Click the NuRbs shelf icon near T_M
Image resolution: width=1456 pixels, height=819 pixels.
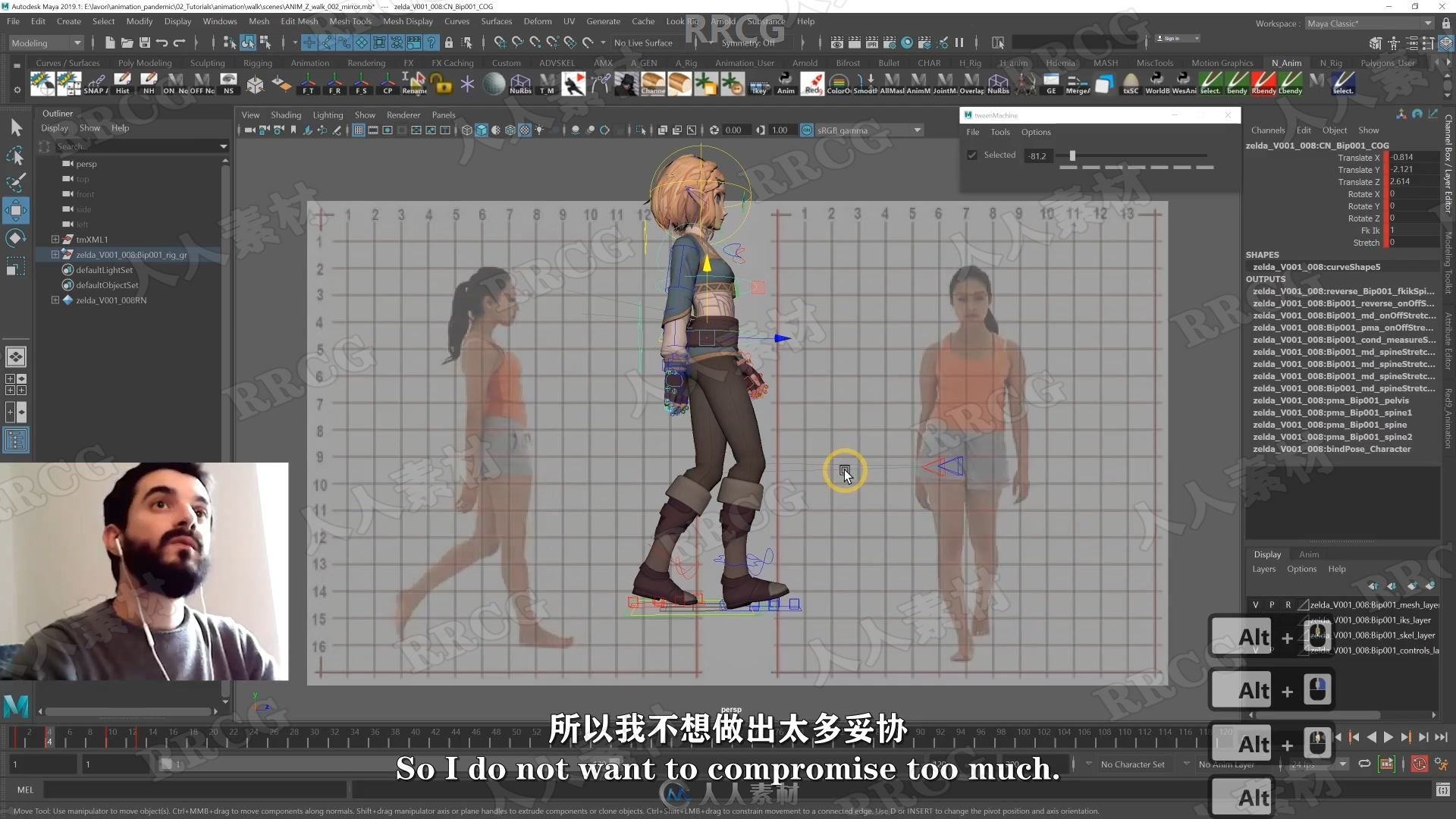tap(520, 83)
